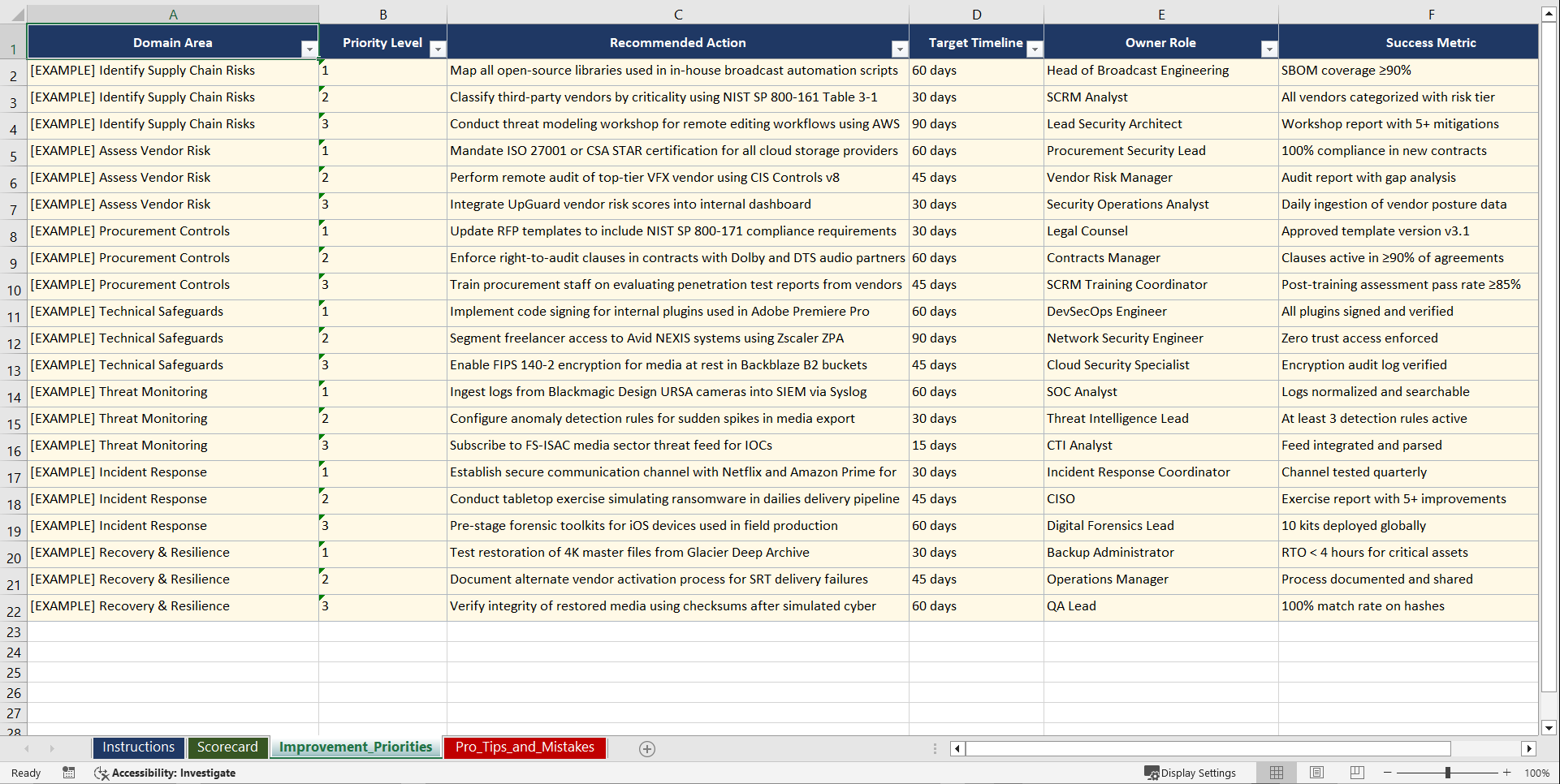Open Page Break Preview

point(1356,773)
